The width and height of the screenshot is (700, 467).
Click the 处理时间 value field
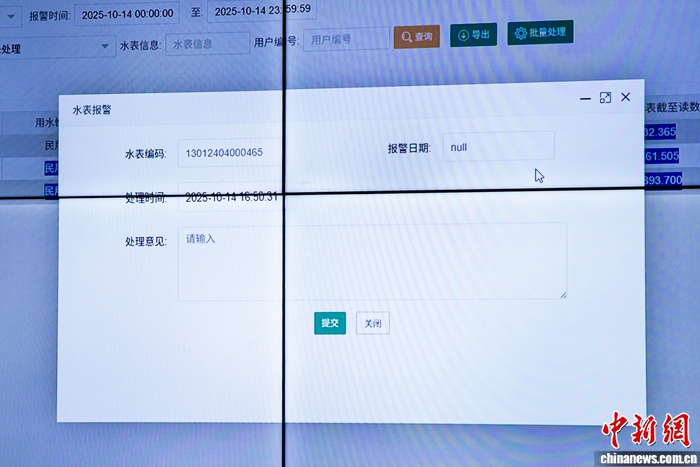coord(232,197)
